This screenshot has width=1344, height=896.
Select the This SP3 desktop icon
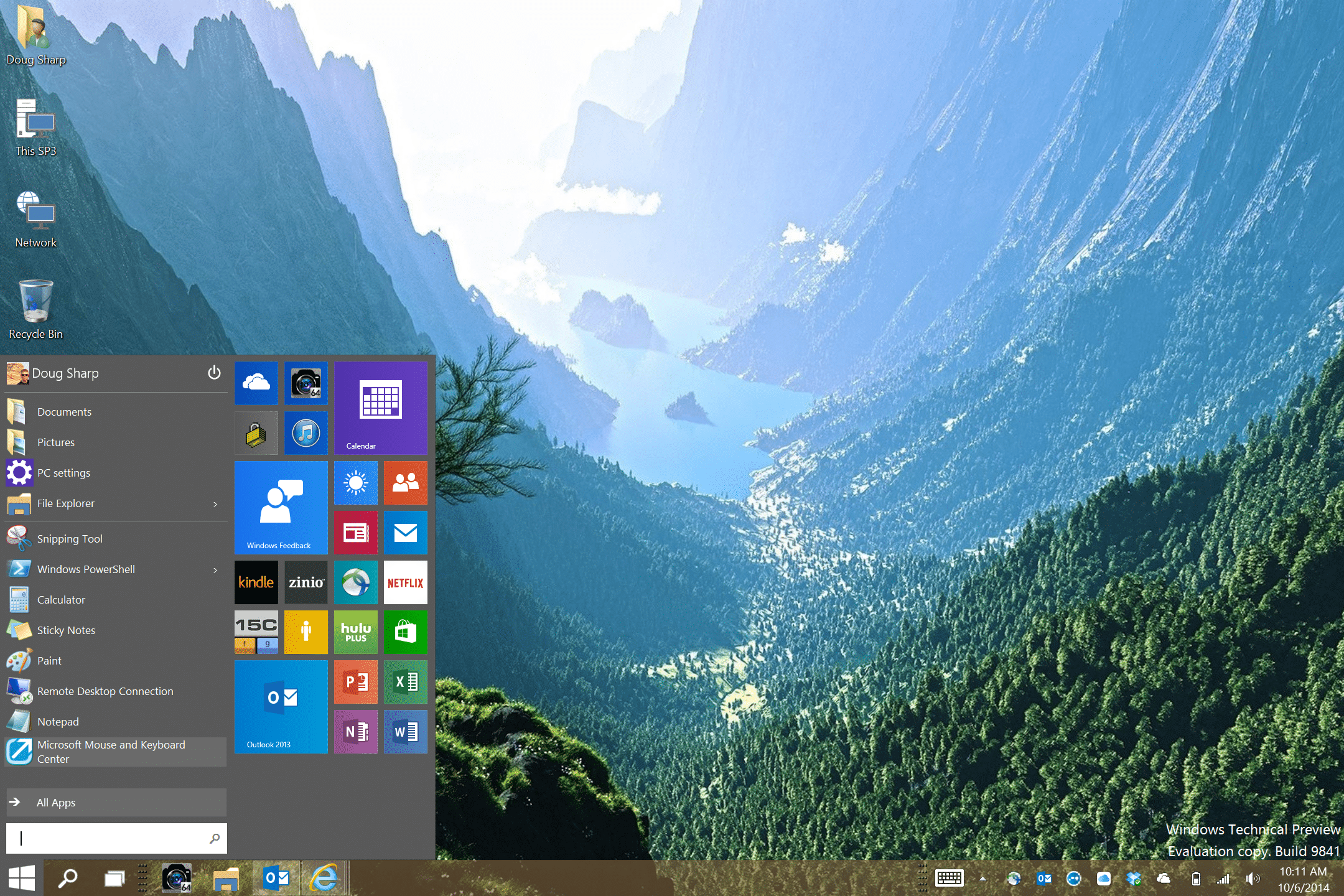tap(36, 128)
